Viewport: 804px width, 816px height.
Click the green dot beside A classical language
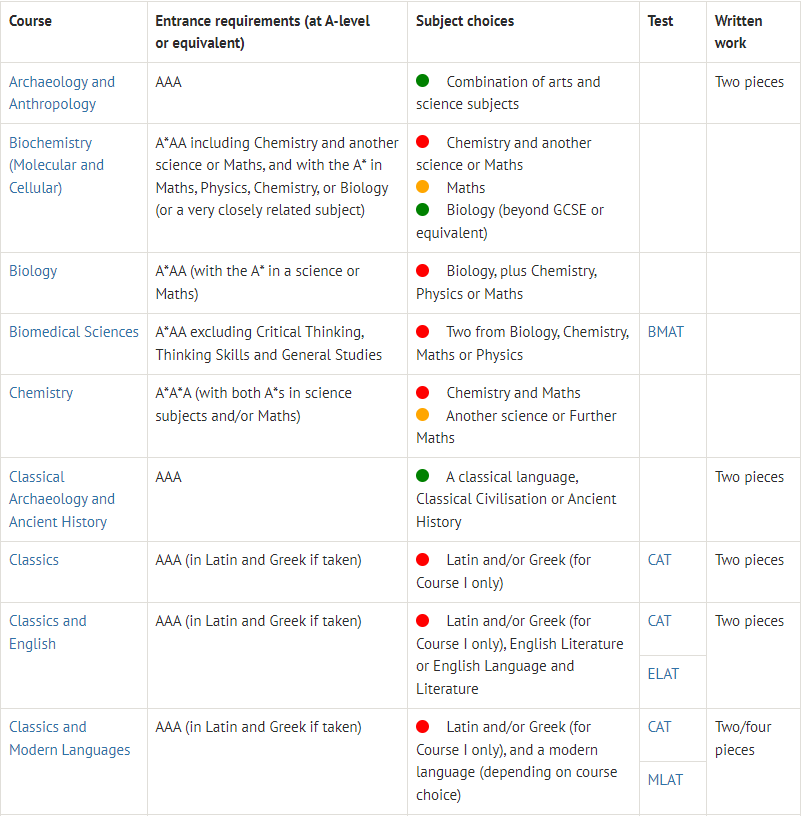[423, 476]
